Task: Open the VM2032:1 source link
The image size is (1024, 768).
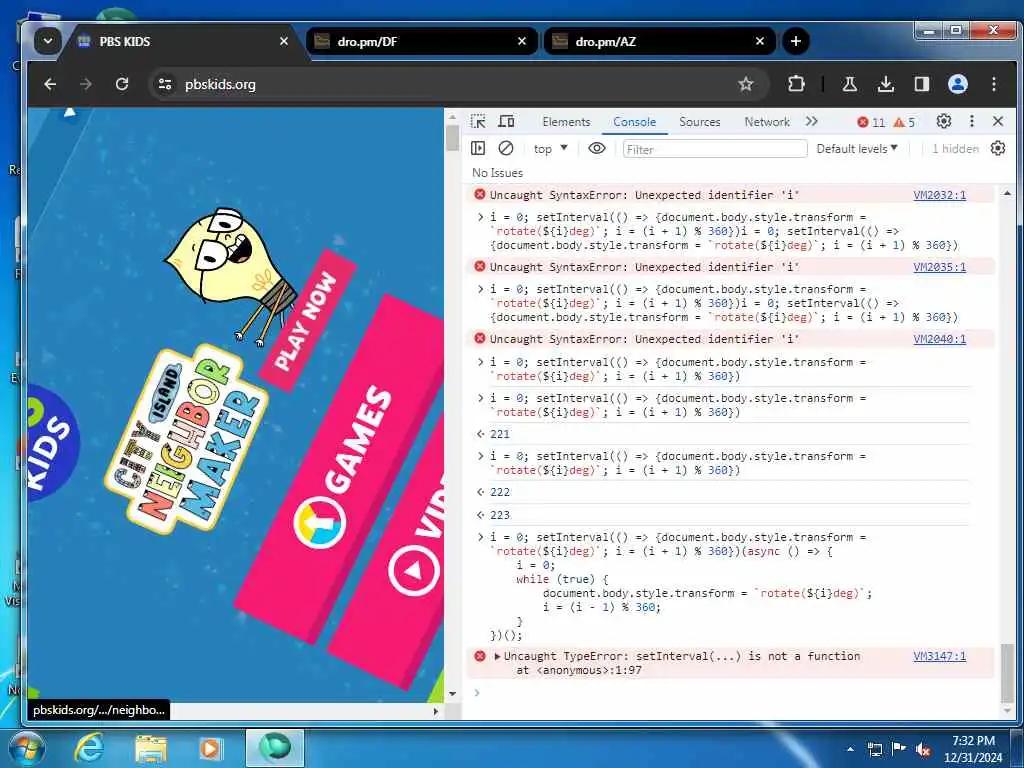Action: pyautogui.click(x=939, y=195)
